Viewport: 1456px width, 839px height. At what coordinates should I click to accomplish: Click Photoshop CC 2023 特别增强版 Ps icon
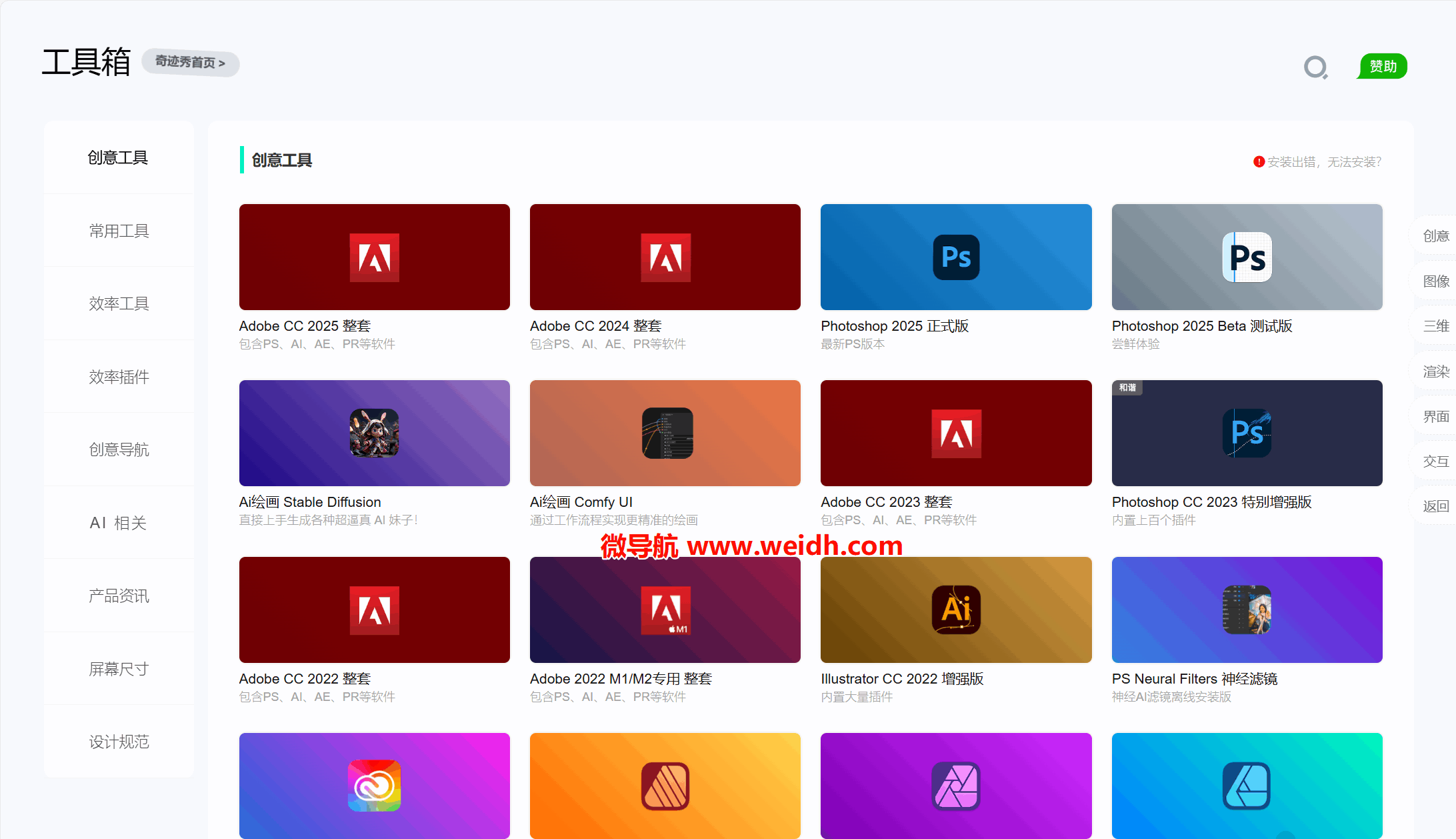[1247, 434]
